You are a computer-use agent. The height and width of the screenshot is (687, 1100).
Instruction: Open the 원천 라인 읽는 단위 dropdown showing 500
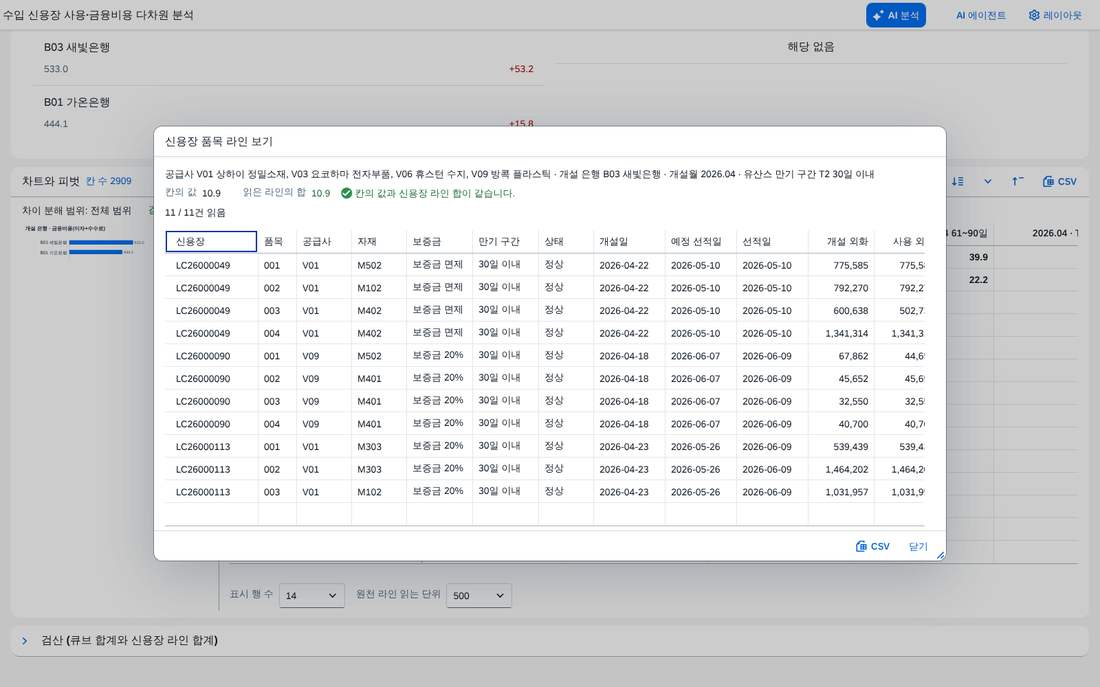pos(478,595)
